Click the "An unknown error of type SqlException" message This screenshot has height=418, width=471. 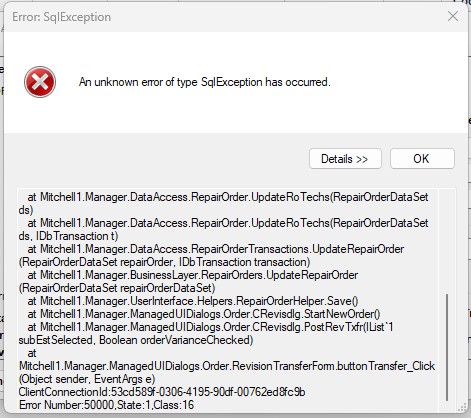click(205, 82)
